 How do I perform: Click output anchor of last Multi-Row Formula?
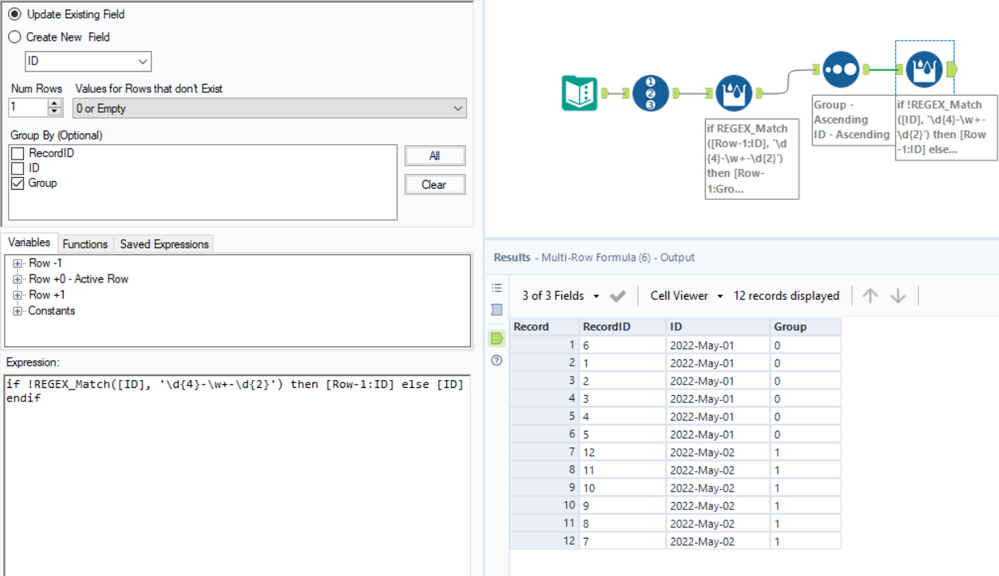(x=952, y=69)
